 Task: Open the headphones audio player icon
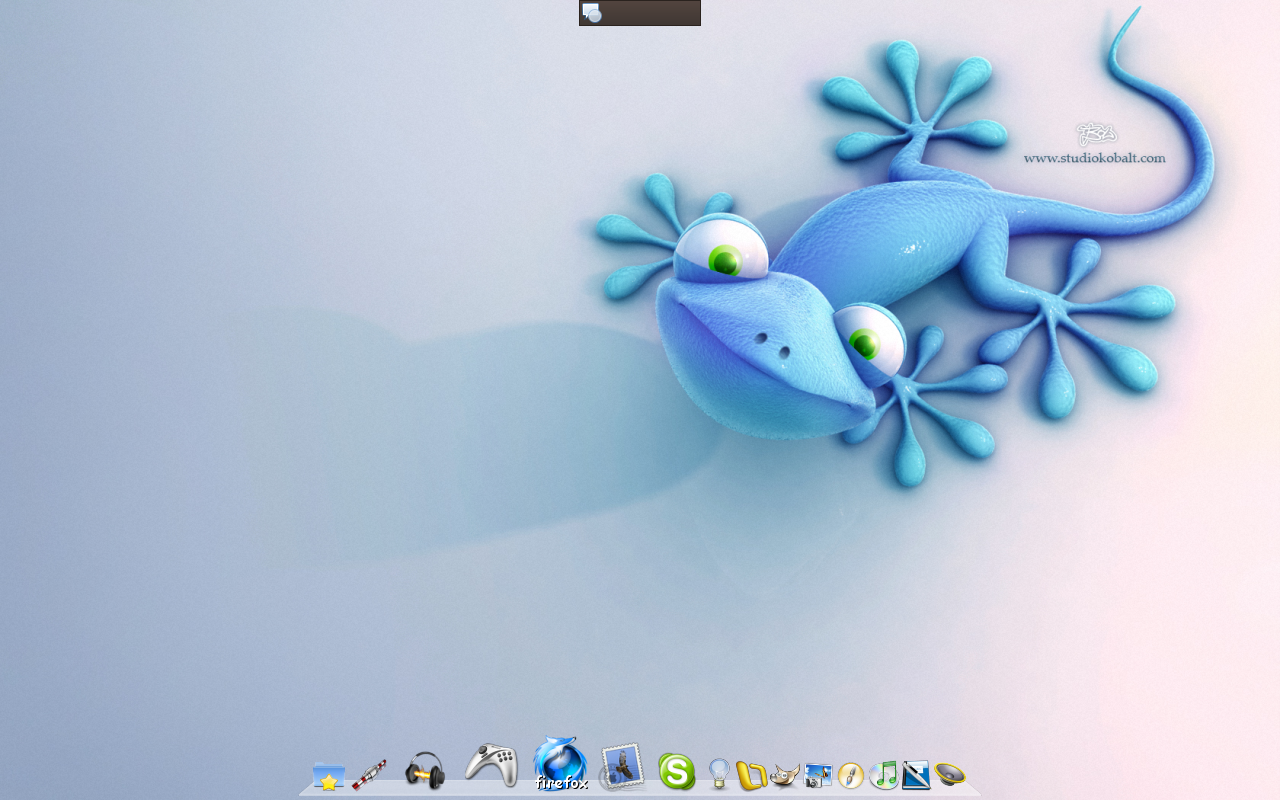click(425, 771)
